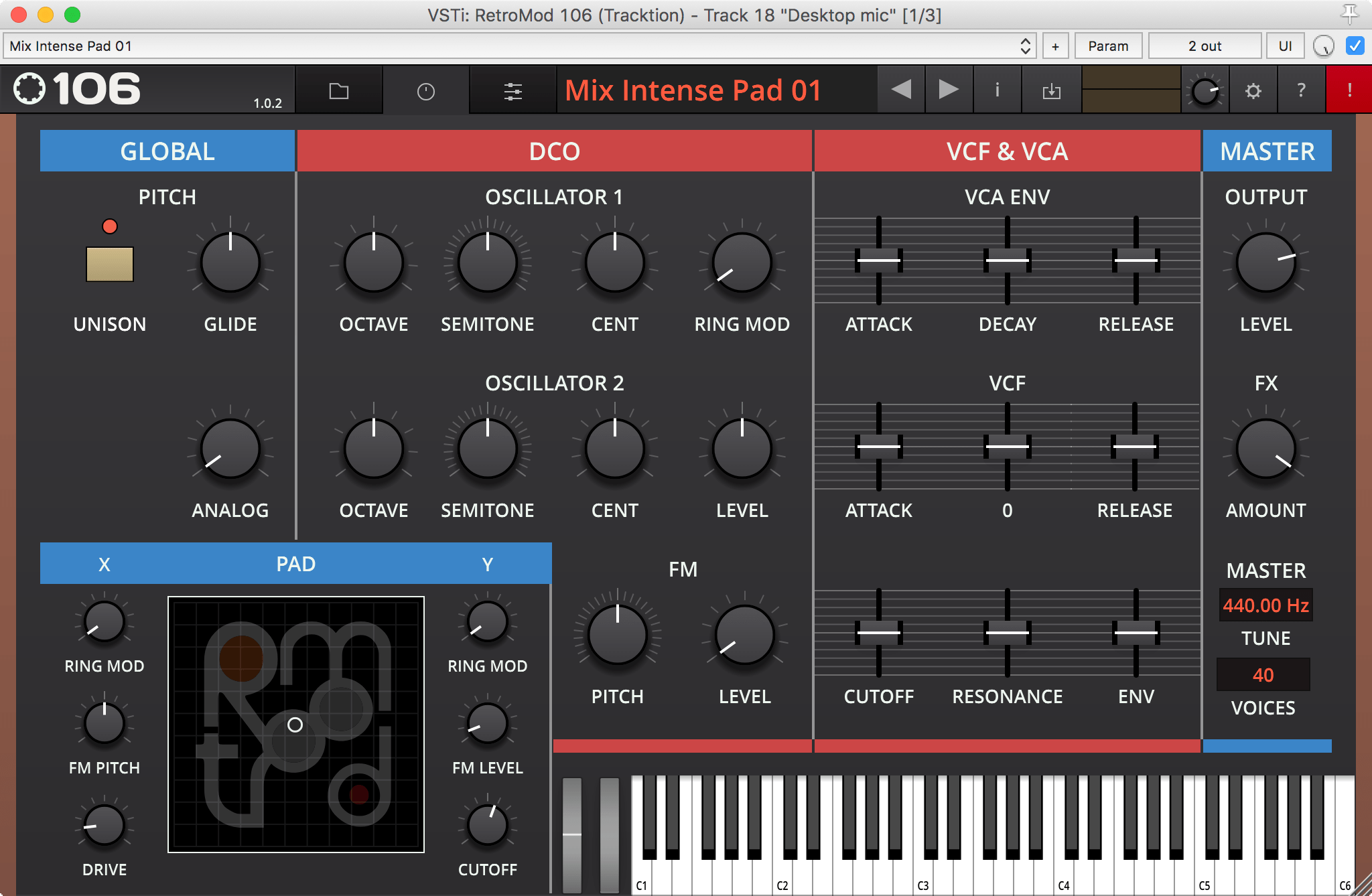The height and width of the screenshot is (896, 1372).
Task: Open the preset info 'i' icon
Action: [x=998, y=90]
